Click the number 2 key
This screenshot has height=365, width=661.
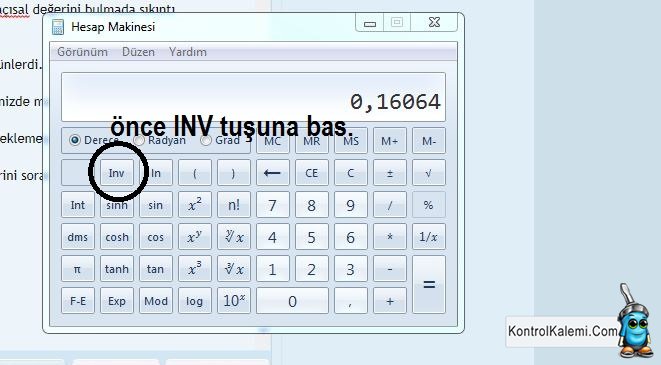coord(312,269)
